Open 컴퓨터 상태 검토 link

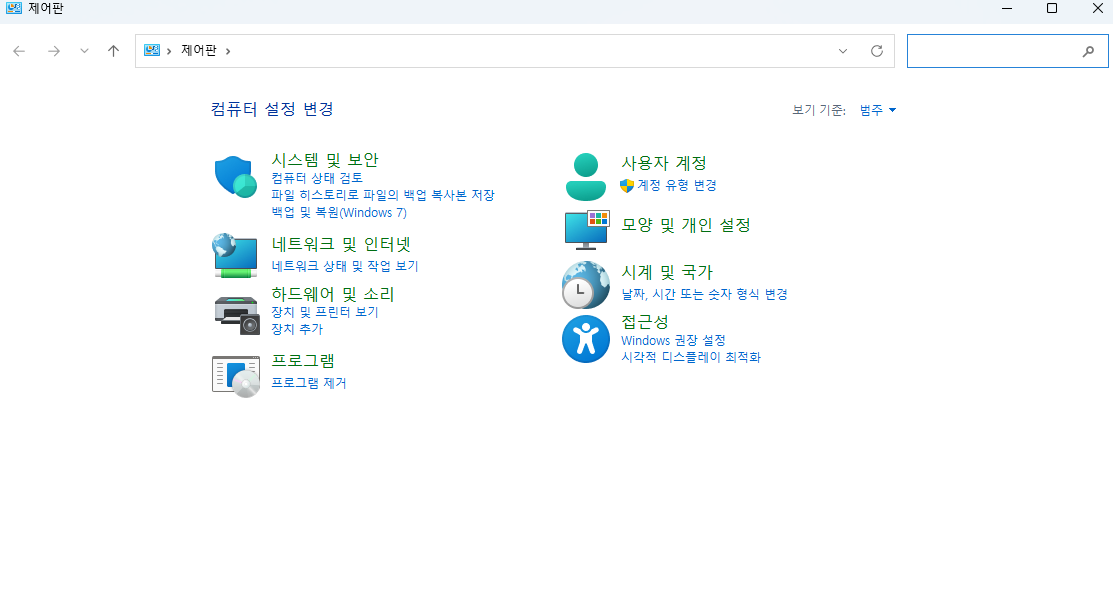317,177
